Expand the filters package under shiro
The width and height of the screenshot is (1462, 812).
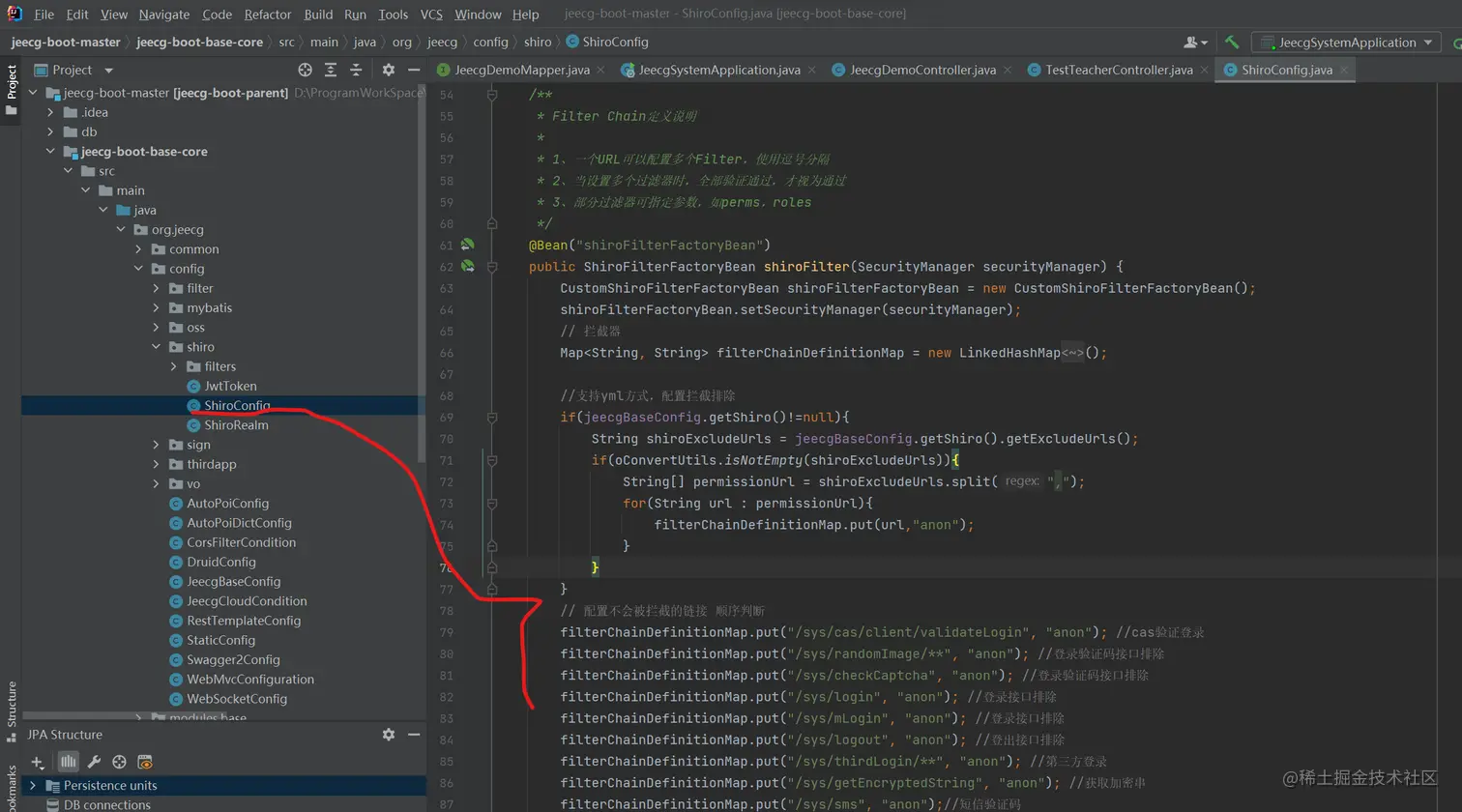(x=173, y=366)
